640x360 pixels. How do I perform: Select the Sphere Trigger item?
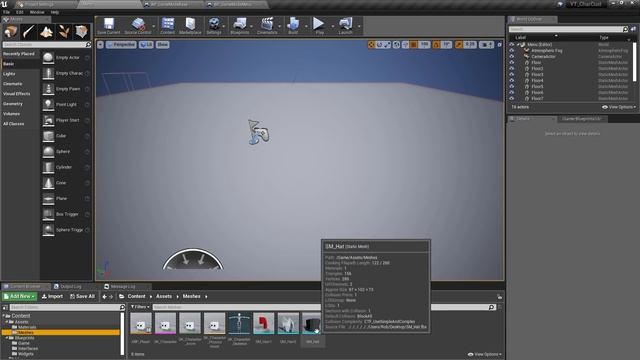(66, 230)
